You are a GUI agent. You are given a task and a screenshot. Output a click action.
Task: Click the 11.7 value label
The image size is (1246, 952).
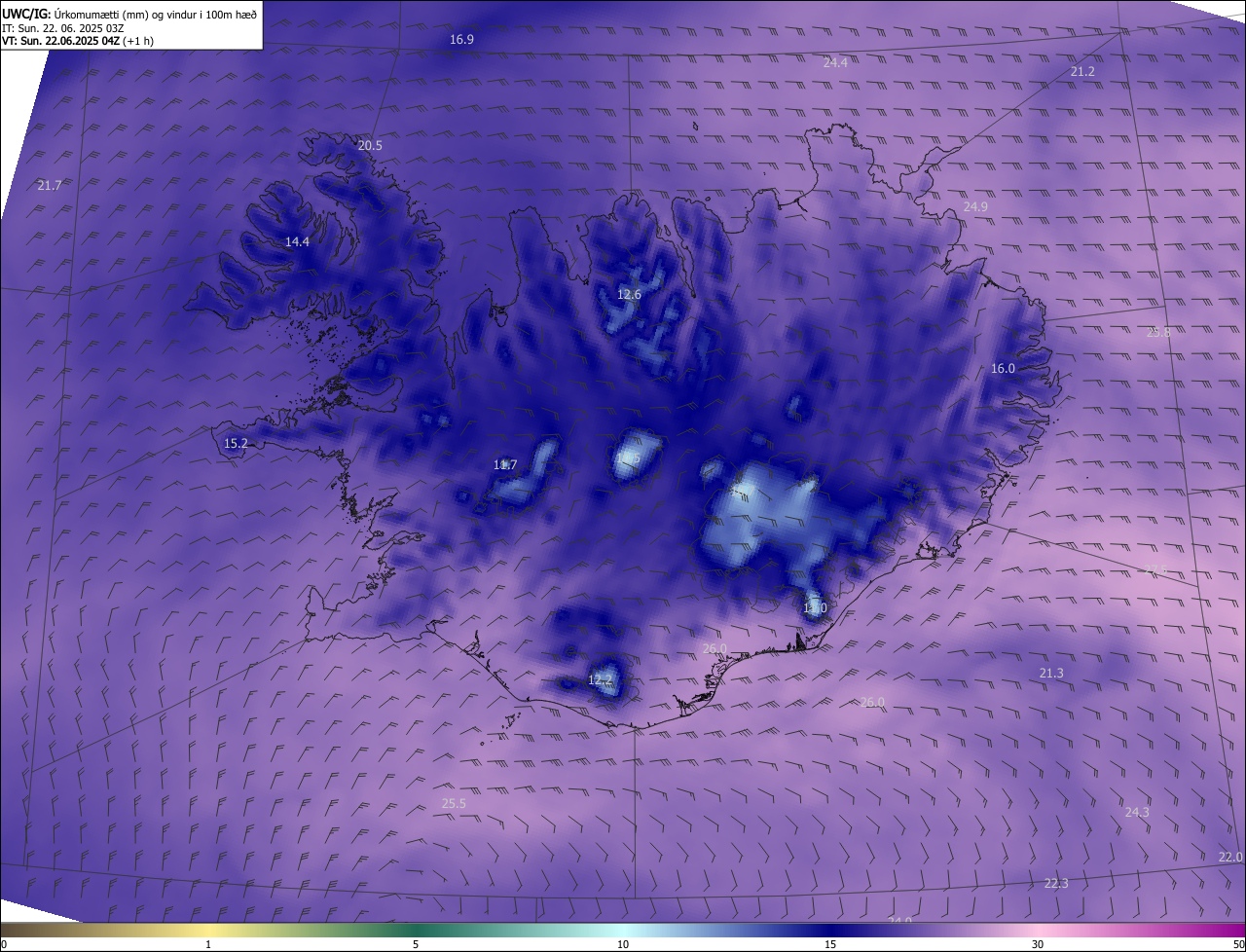pyautogui.click(x=505, y=465)
